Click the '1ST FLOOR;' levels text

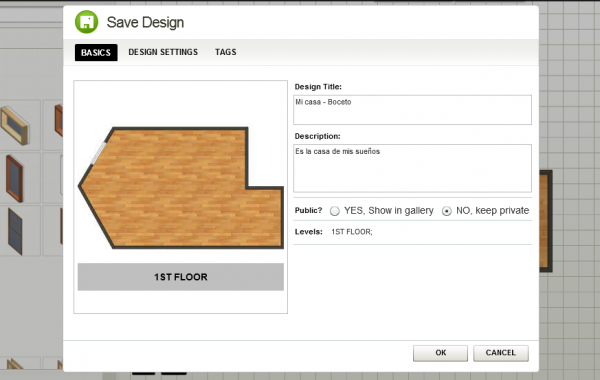(x=352, y=232)
